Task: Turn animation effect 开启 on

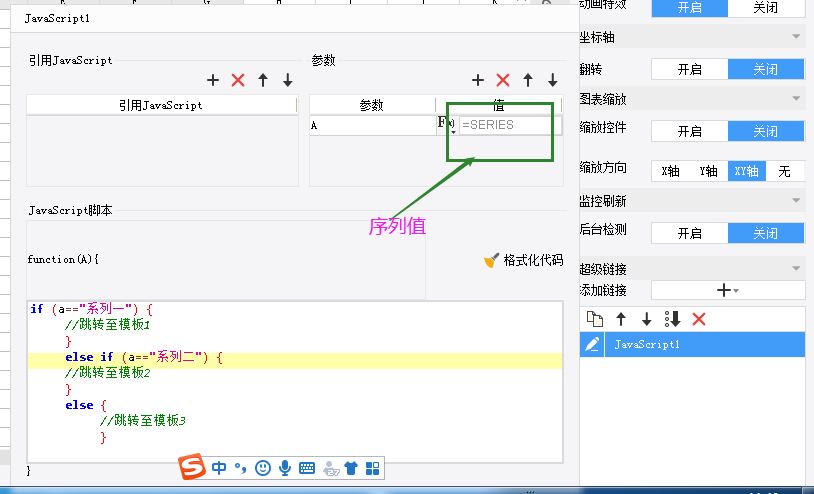Action: tap(689, 8)
